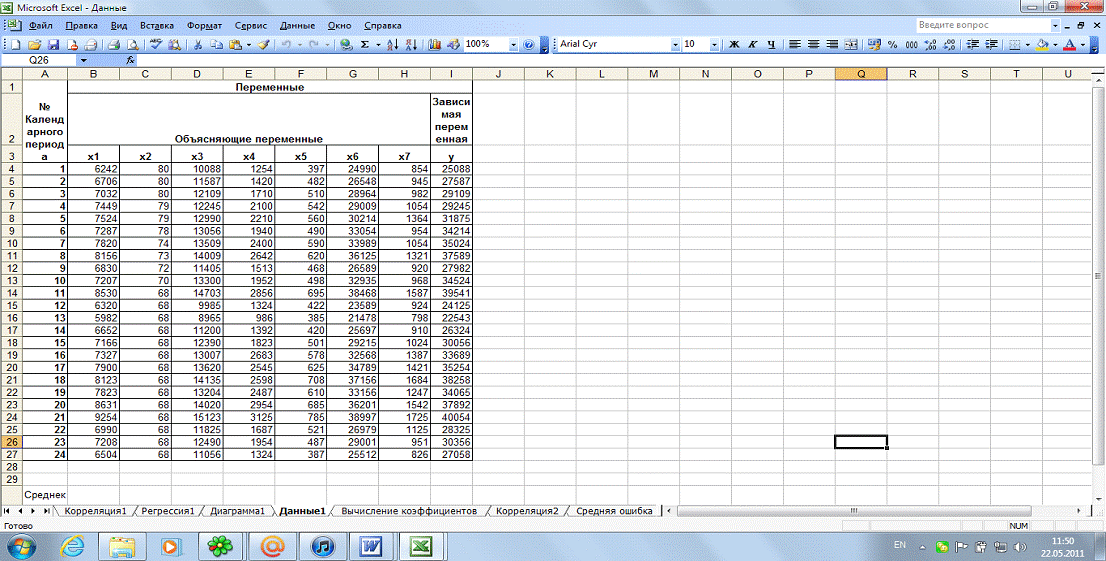1106x561 pixels.
Task: Click the Format Painter brush icon
Action: (x=264, y=45)
